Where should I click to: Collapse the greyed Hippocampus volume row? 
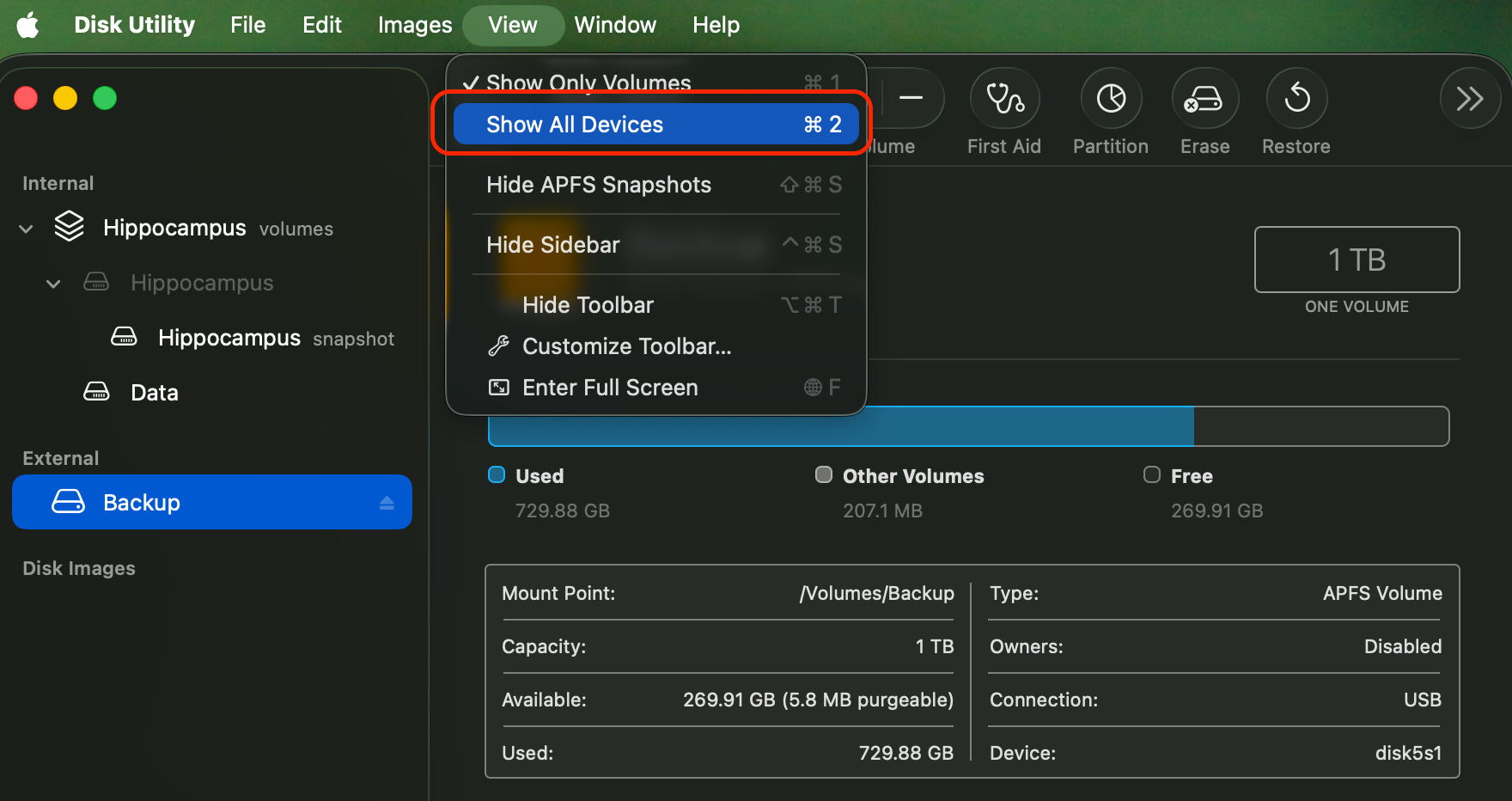click(x=53, y=284)
